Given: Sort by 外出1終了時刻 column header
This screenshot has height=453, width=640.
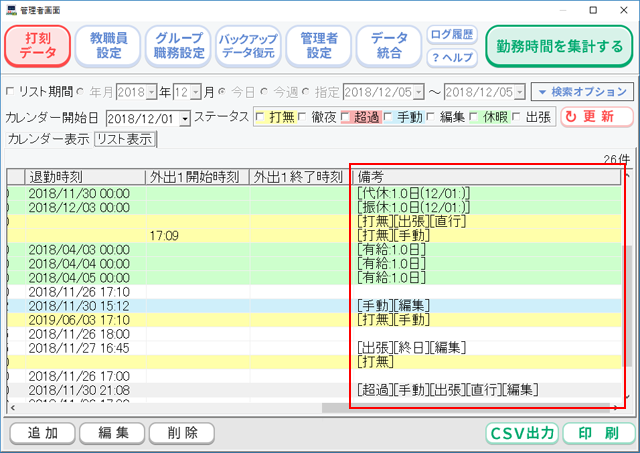Looking at the screenshot, I should [301, 177].
